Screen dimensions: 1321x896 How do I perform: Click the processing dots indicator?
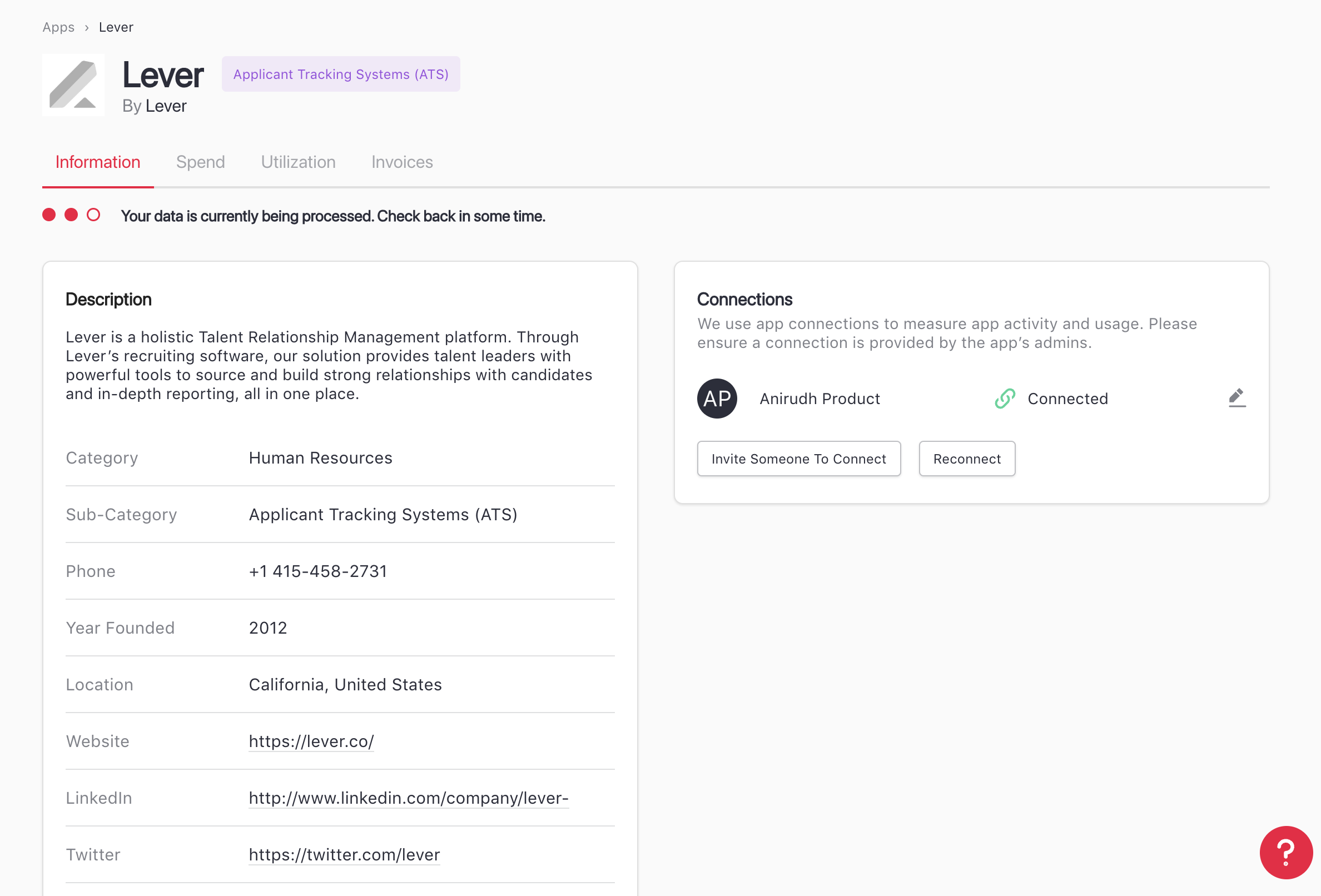pyautogui.click(x=71, y=215)
